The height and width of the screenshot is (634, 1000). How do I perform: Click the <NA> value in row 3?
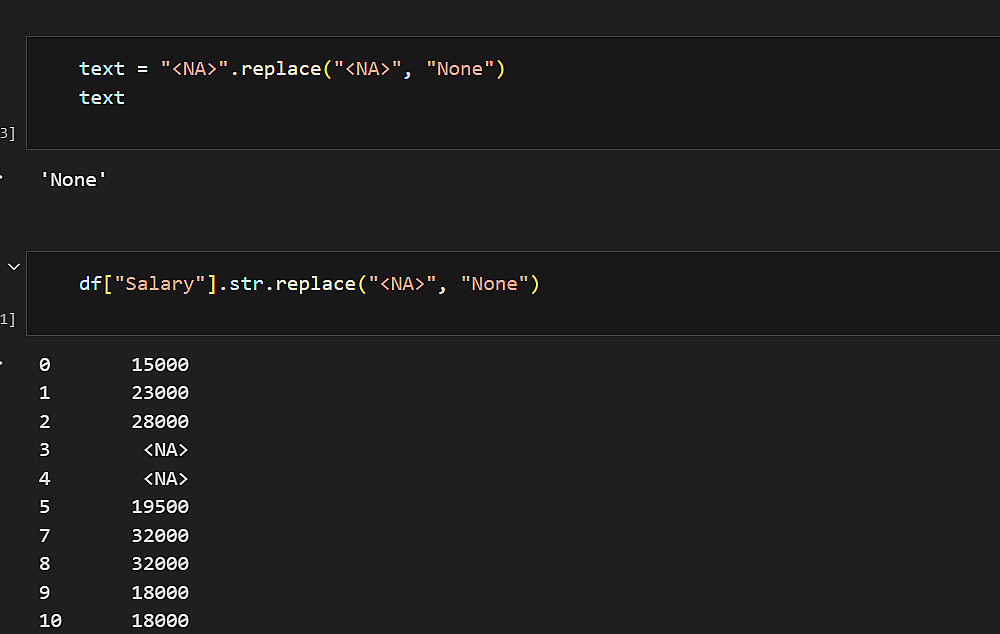click(166, 450)
